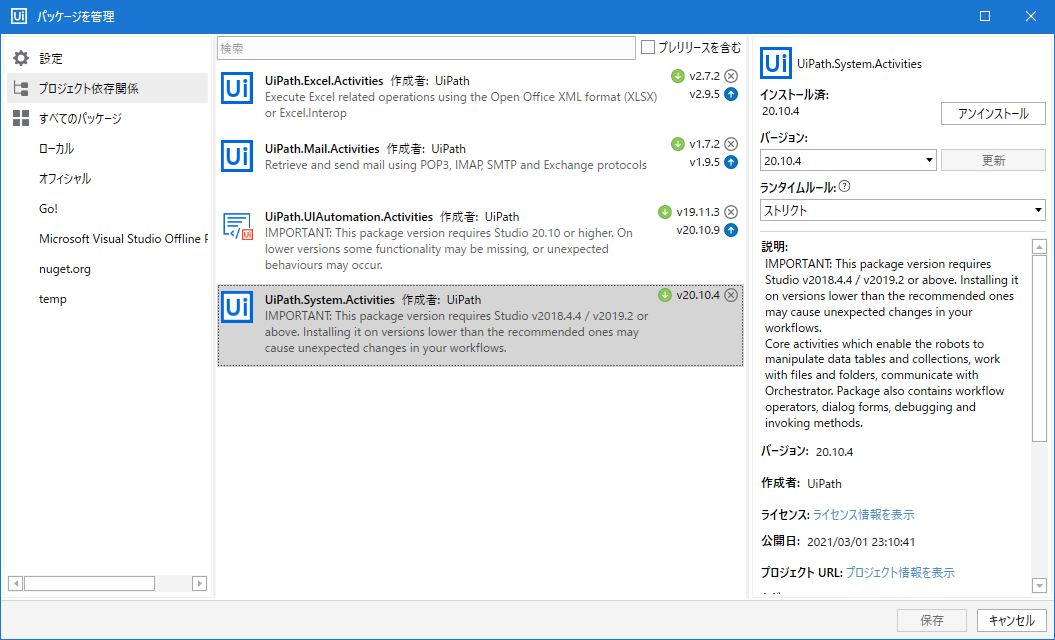The image size is (1055, 640).
Task: Click the プロジェクト依存関係 tree icon
Action: pos(21,88)
